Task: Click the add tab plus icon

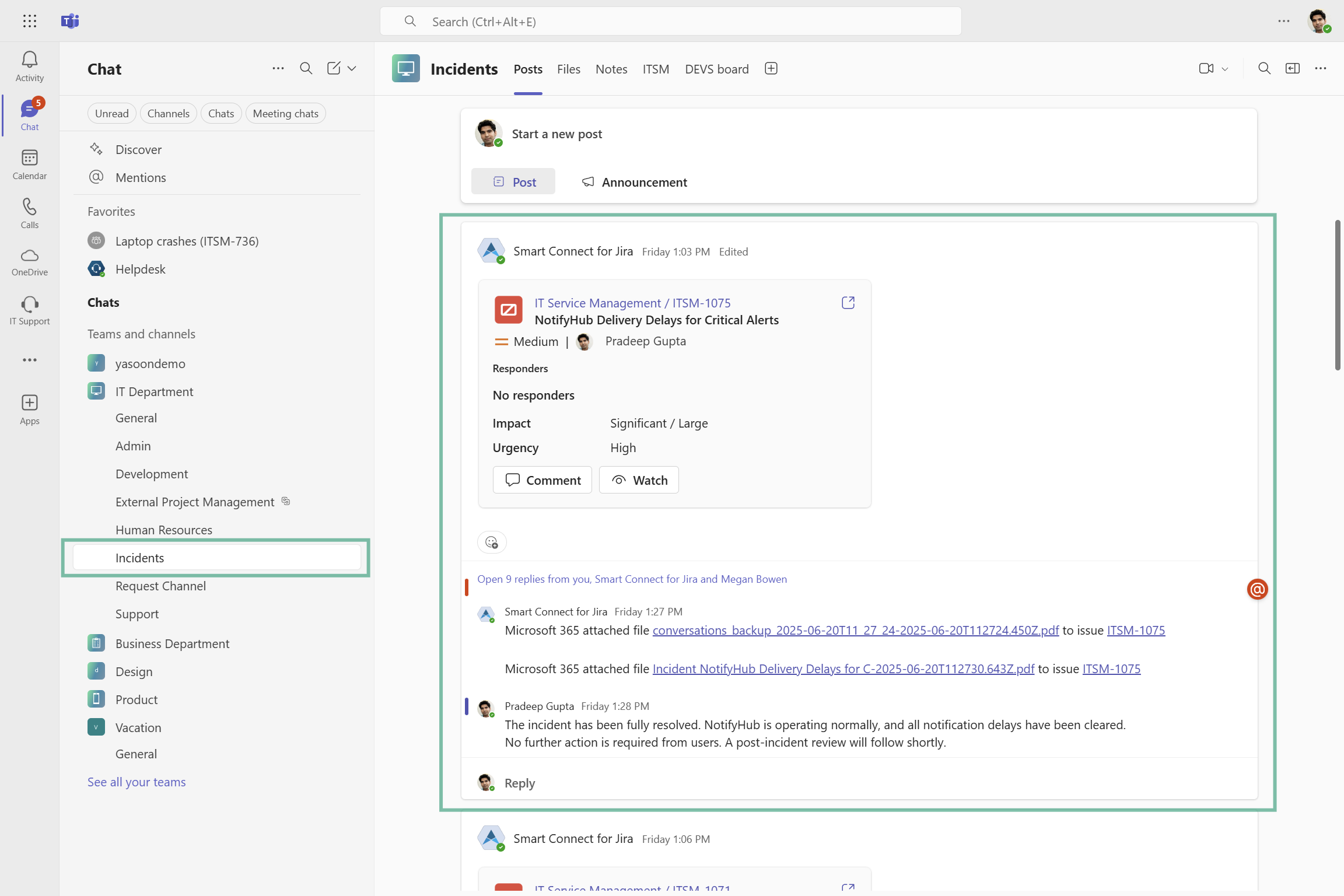Action: [x=771, y=69]
